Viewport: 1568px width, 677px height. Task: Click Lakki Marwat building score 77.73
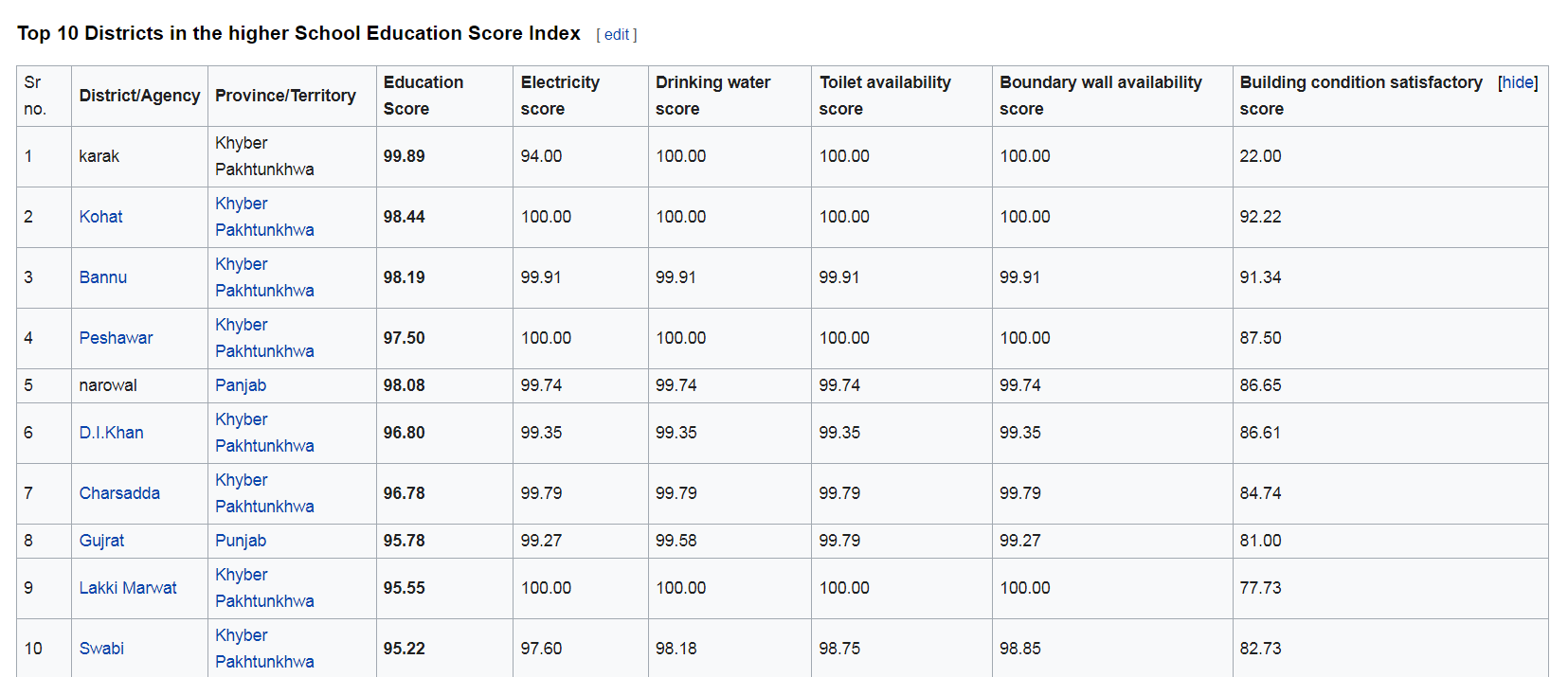(x=1260, y=588)
